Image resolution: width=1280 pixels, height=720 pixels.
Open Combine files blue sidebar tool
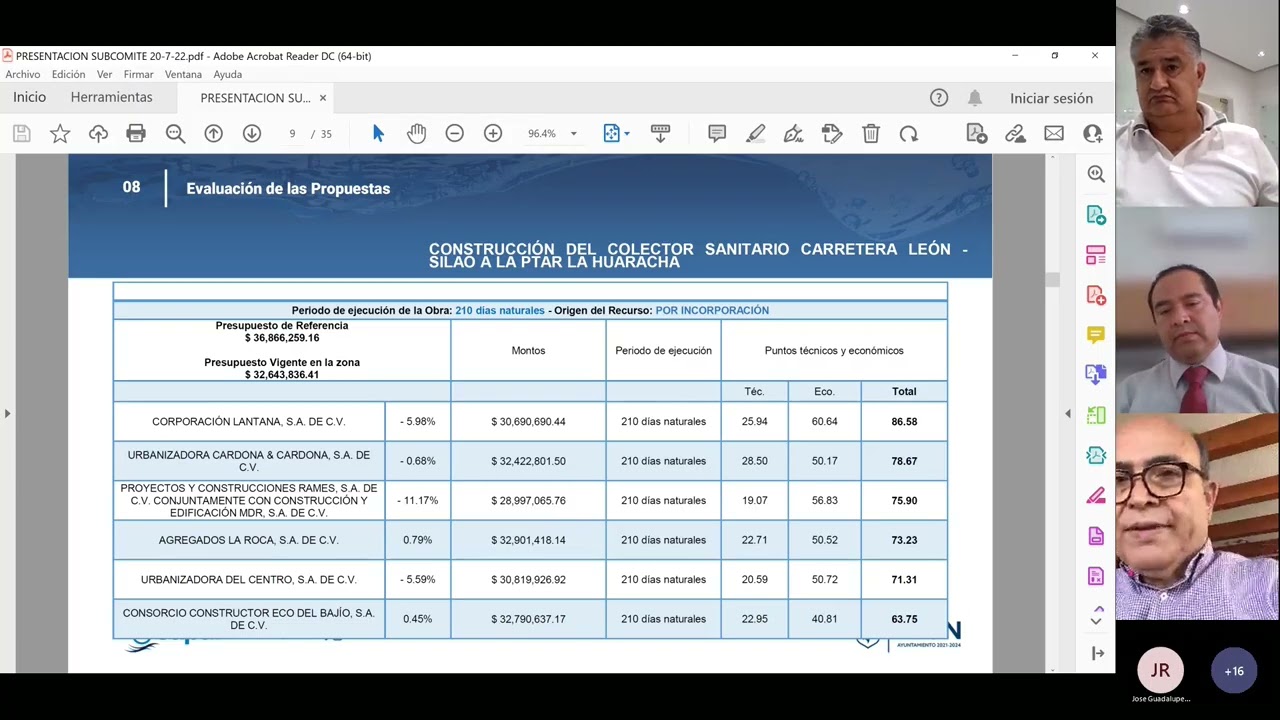[1096, 375]
